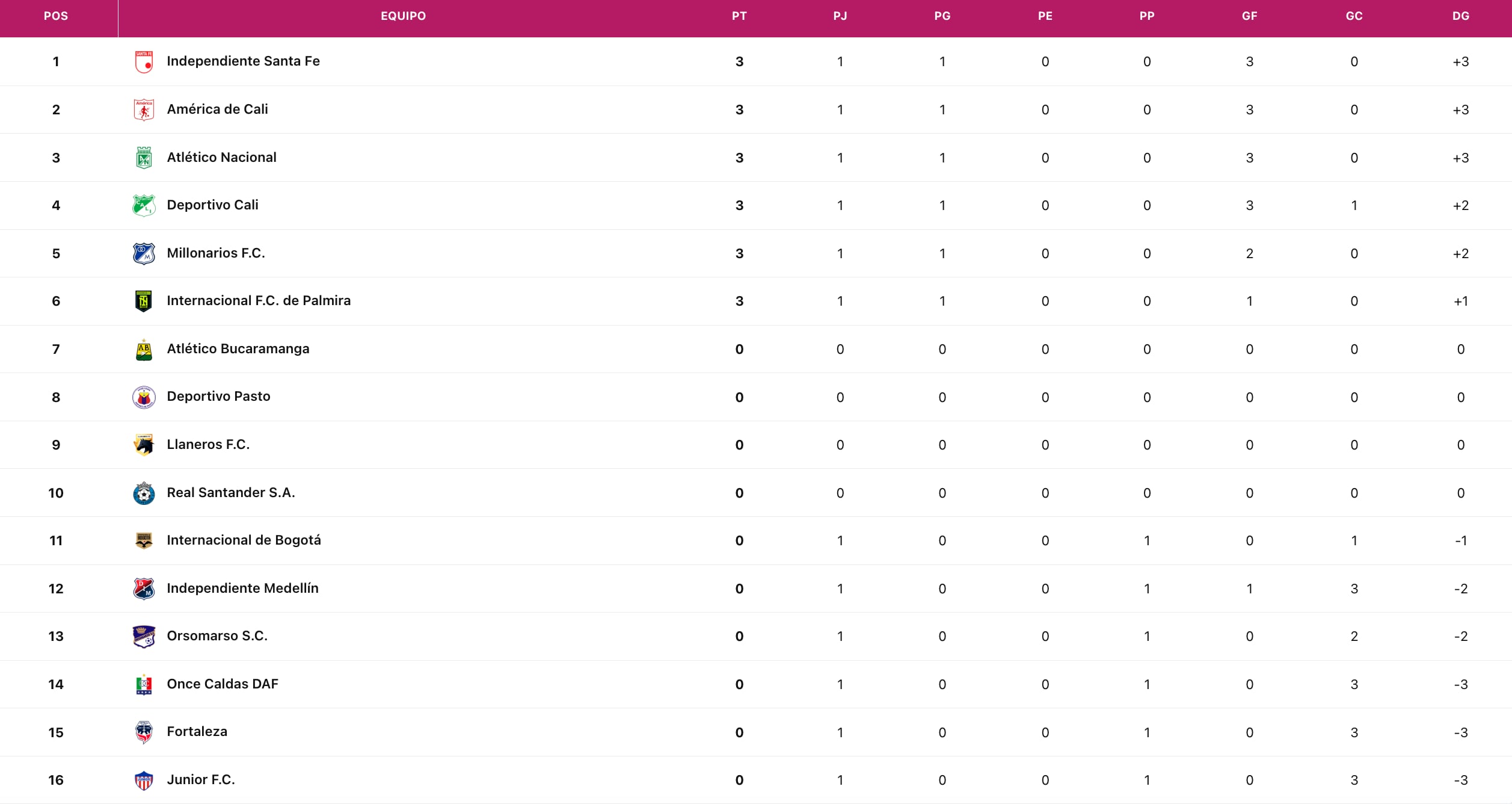The width and height of the screenshot is (1512, 804).
Task: Click the Independiente Medellín crest
Action: click(144, 589)
